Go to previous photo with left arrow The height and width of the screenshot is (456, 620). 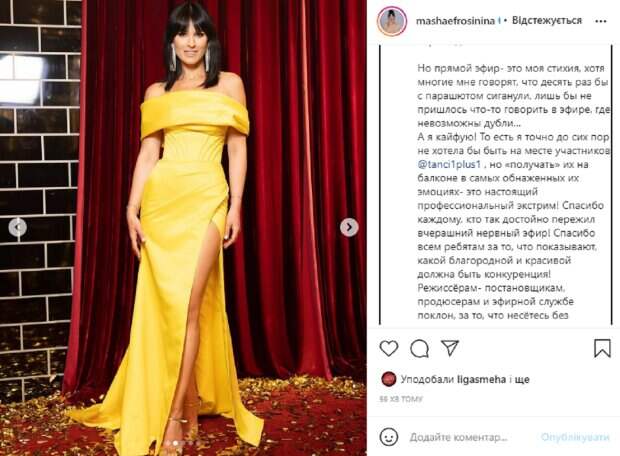point(18,227)
